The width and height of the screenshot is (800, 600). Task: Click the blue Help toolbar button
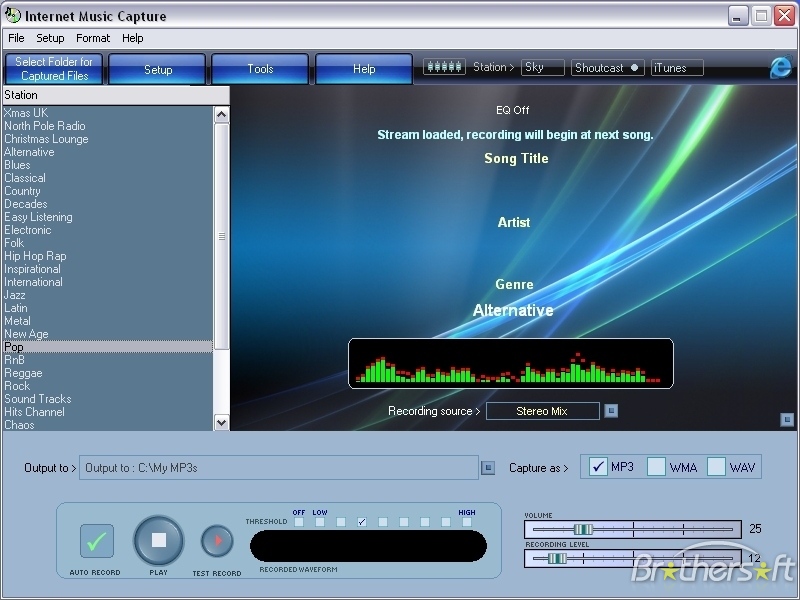tap(364, 69)
